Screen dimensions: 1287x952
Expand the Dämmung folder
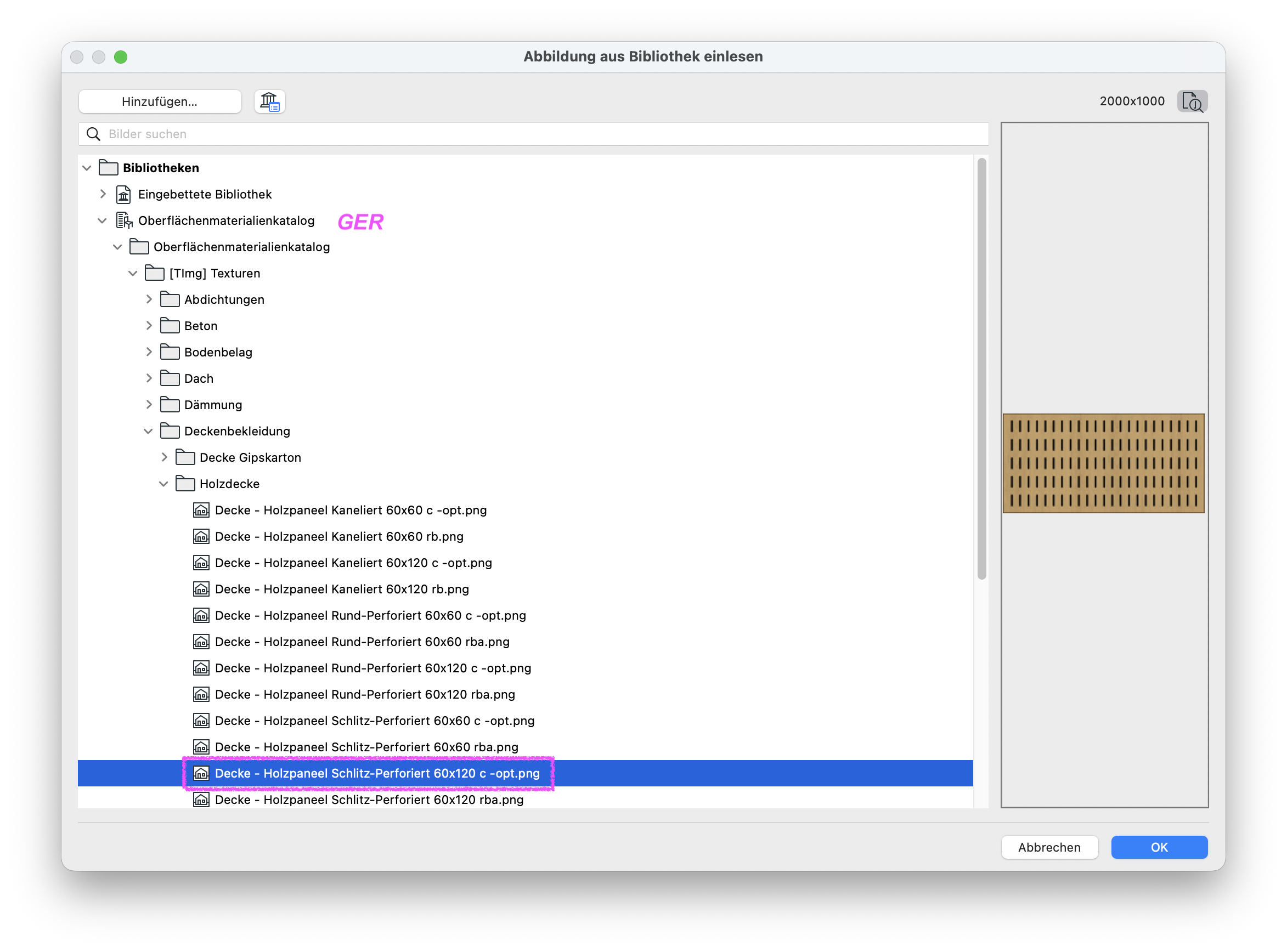149,405
